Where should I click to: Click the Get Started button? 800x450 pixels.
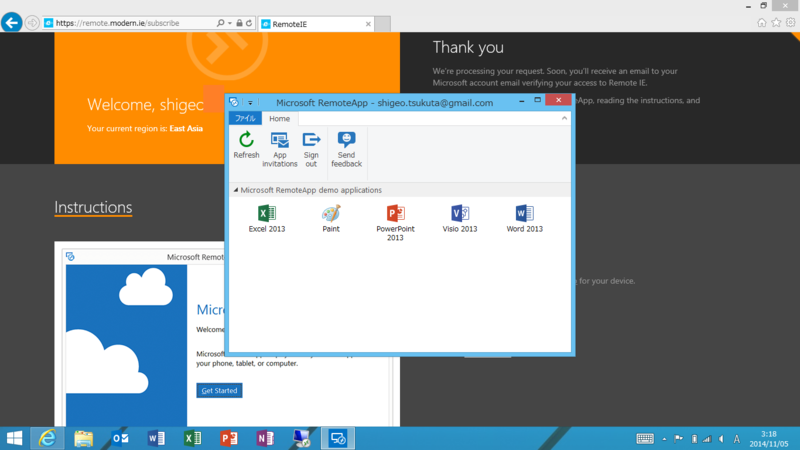pos(219,390)
